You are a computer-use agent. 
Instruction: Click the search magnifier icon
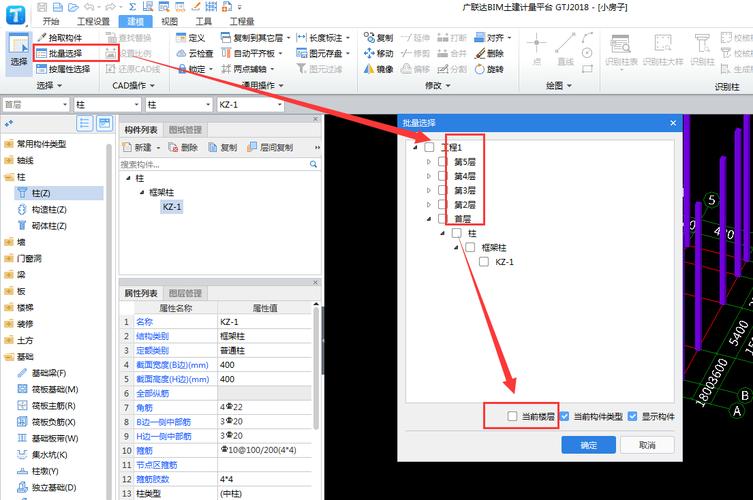[x=313, y=164]
